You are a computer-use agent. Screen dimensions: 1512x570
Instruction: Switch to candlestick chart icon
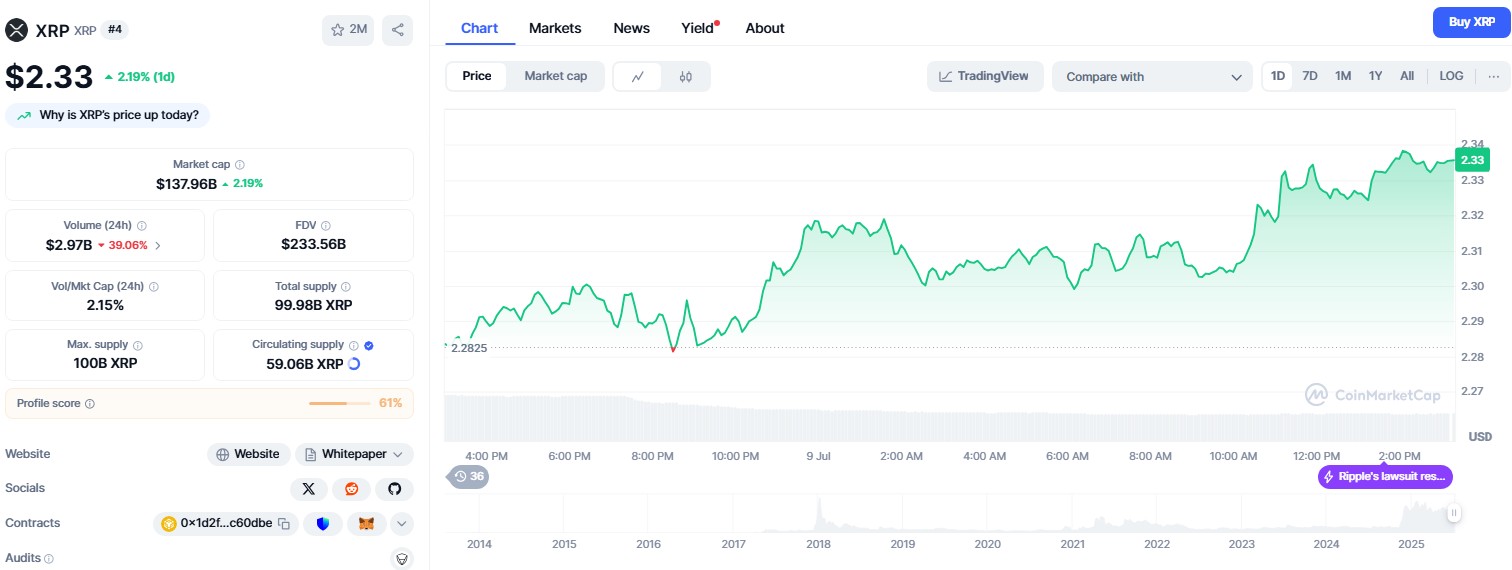[685, 76]
